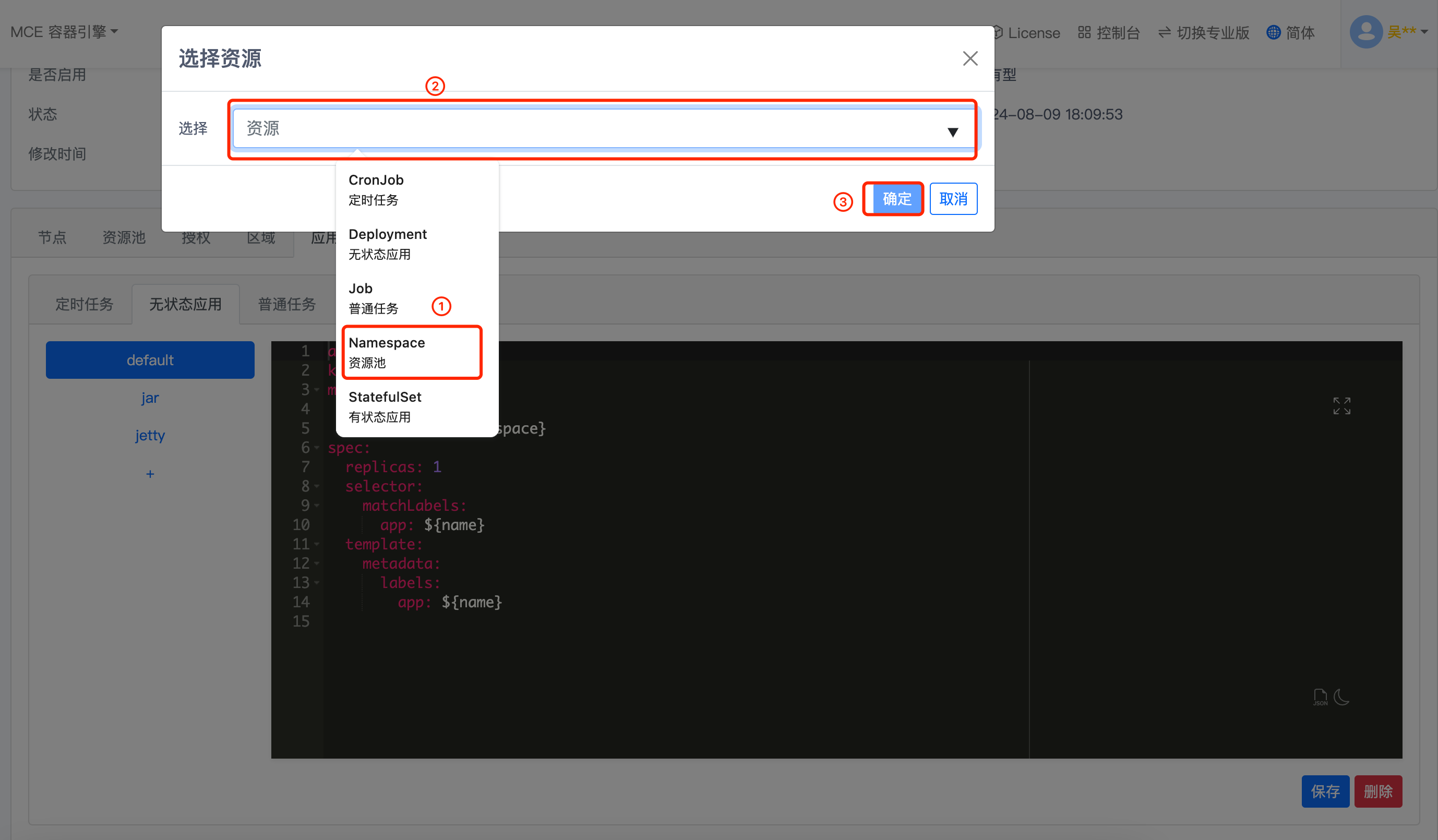Viewport: 1438px width, 840px height.
Task: Click the 是否启用 label
Action: 57,75
